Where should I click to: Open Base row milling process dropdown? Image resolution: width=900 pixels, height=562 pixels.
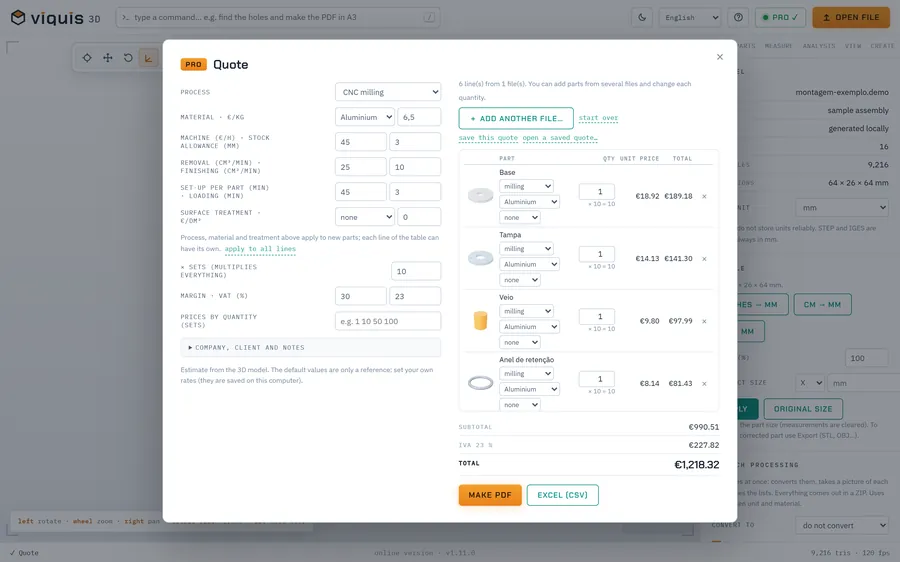pos(526,186)
